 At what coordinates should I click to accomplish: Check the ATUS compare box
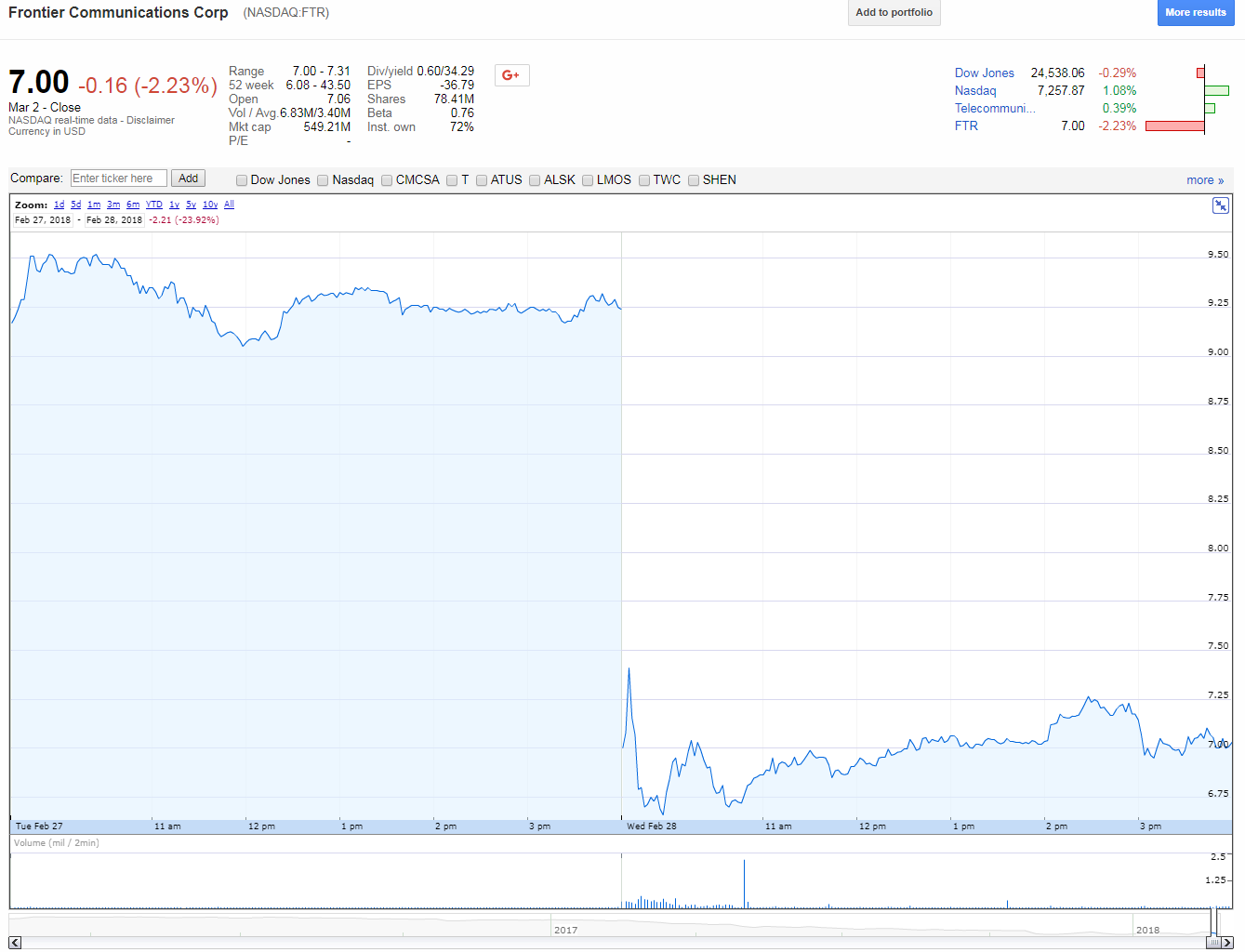482,180
